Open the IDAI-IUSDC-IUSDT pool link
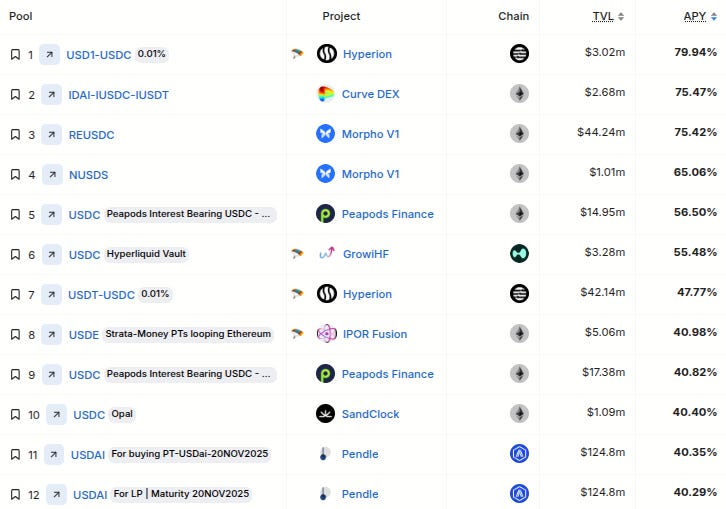Viewport: 726px width, 509px height. click(119, 95)
